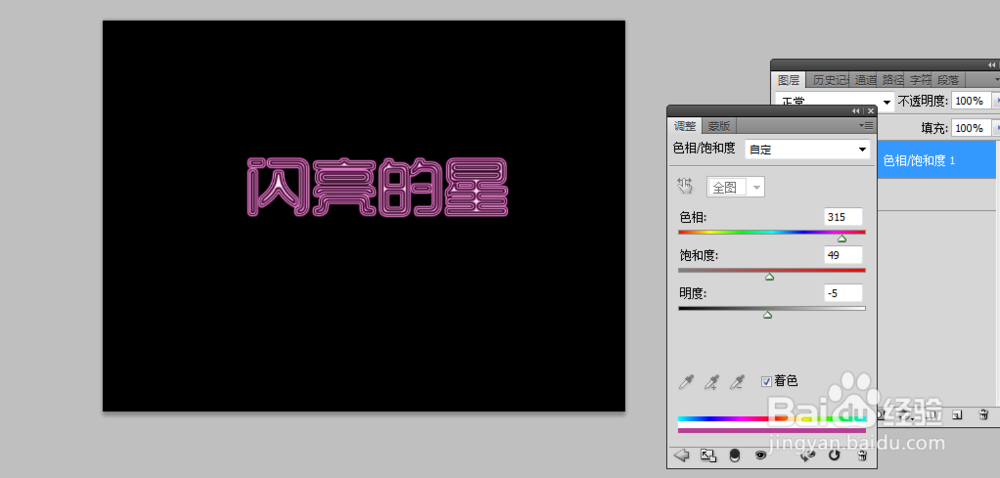Image resolution: width=1000 pixels, height=478 pixels.
Task: Click the 不透明度 100% field
Action: click(x=971, y=101)
